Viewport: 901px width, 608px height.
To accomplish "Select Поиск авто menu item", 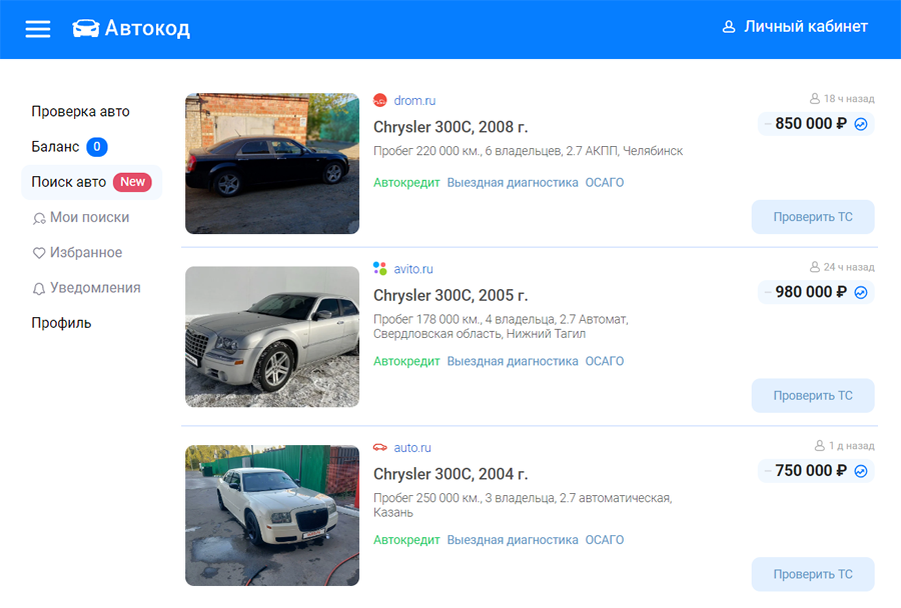I will 91,182.
